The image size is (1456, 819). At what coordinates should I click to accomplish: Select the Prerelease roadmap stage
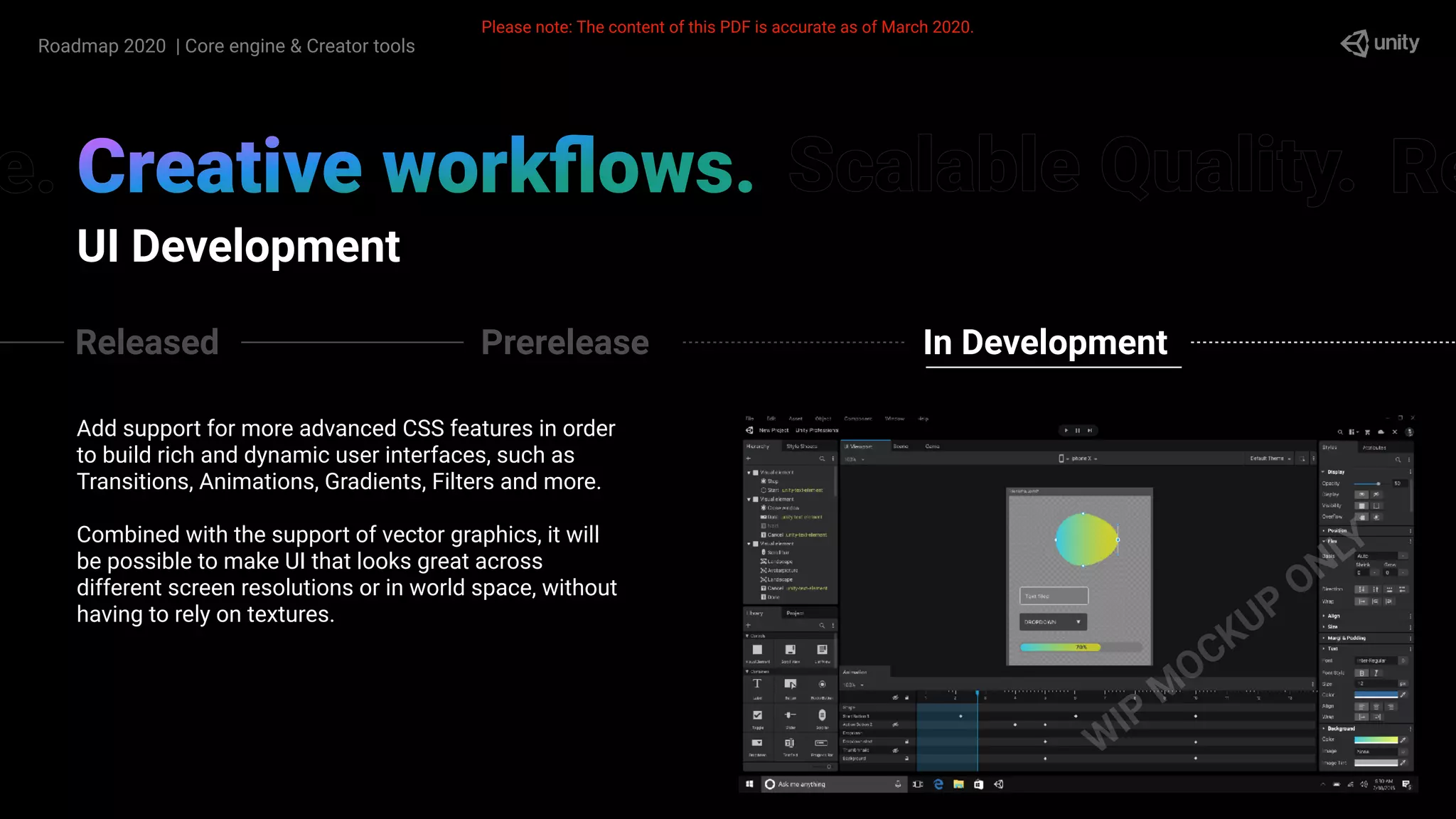[565, 342]
